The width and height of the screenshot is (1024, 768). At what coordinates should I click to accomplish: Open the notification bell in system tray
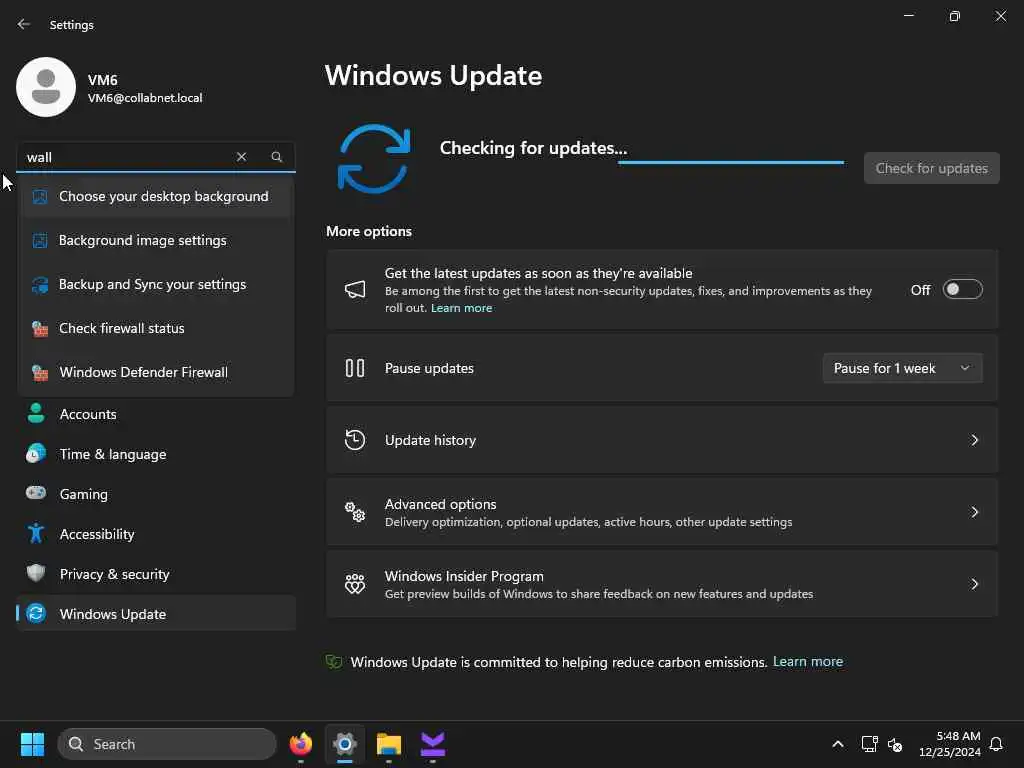click(x=997, y=744)
